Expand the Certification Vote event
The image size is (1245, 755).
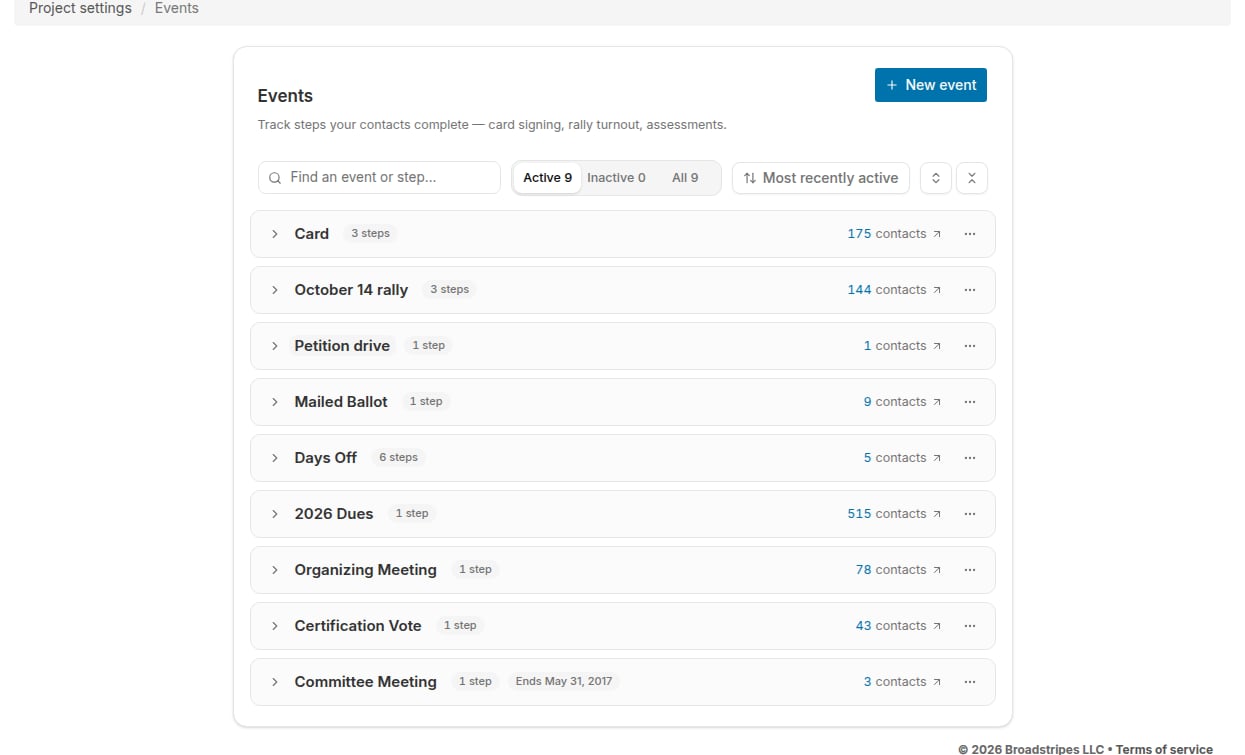pyautogui.click(x=275, y=626)
